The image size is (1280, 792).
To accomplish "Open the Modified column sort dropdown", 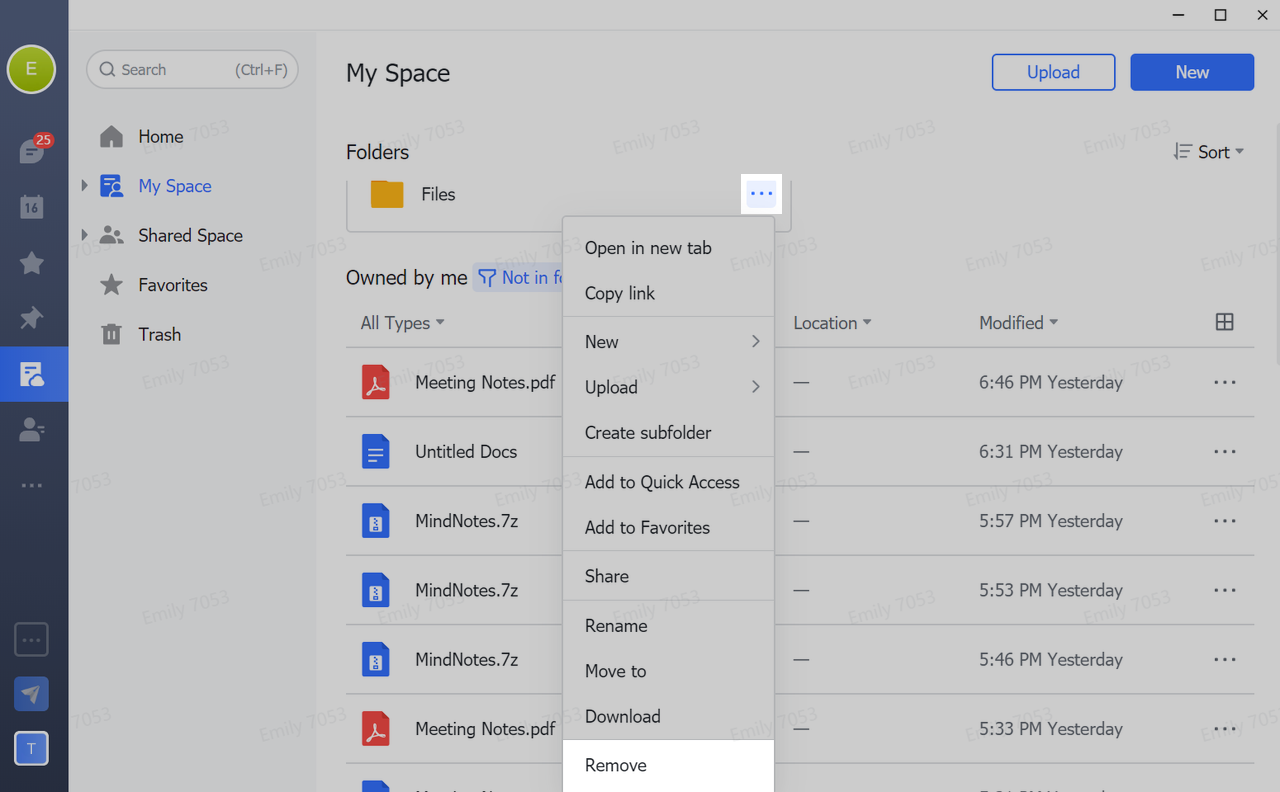I will (x=1017, y=322).
